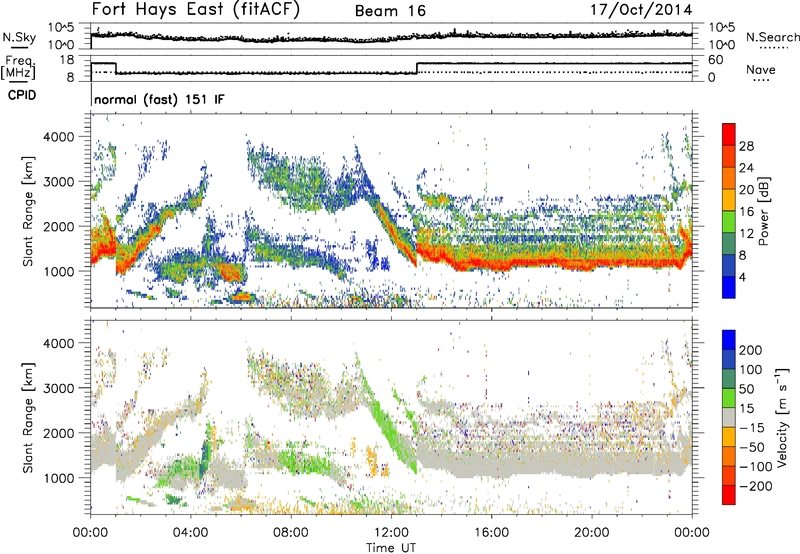Click the '08:00' time tick label
This screenshot has height=554, width=800.
click(x=291, y=533)
